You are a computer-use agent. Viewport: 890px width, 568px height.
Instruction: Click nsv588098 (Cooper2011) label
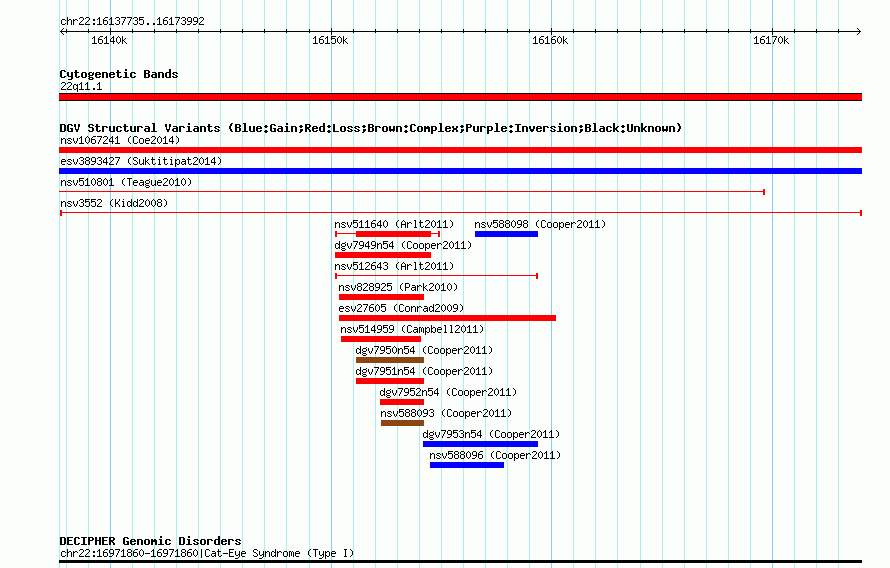click(540, 224)
